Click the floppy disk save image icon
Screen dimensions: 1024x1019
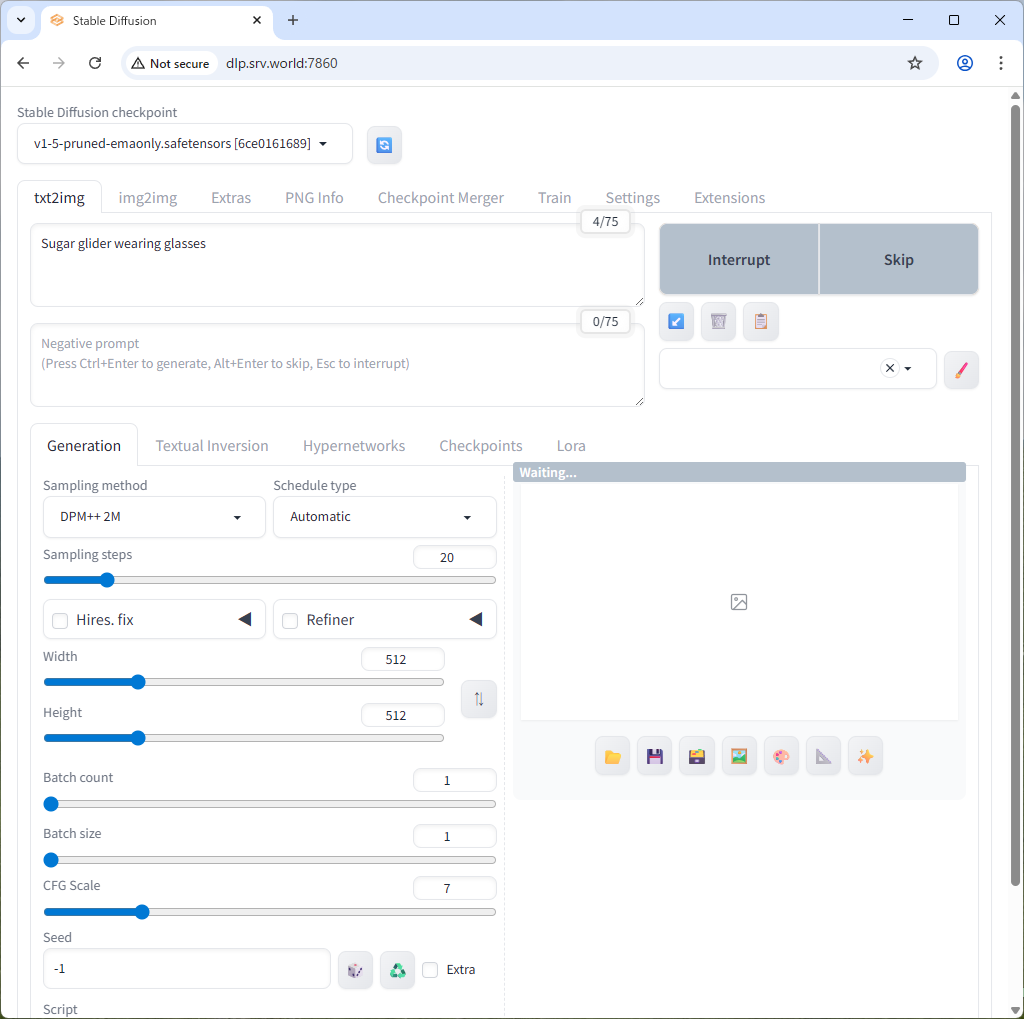655,757
